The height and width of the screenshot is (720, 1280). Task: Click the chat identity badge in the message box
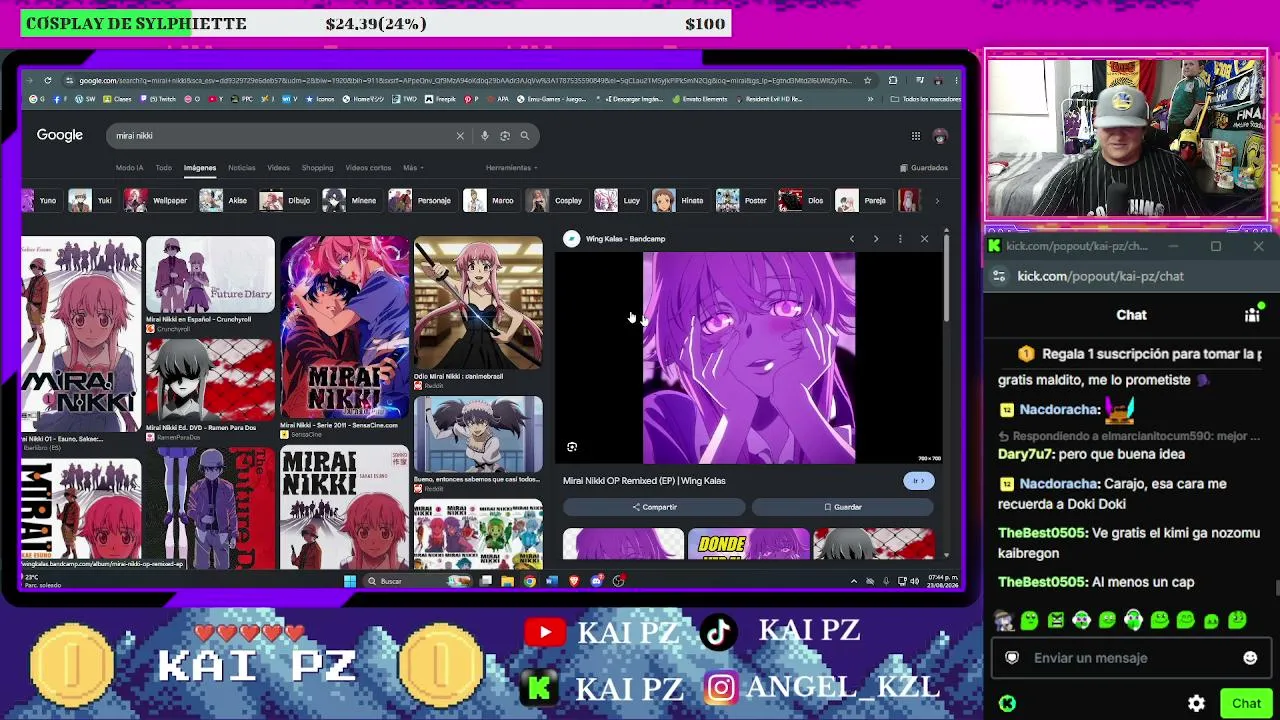point(1012,658)
